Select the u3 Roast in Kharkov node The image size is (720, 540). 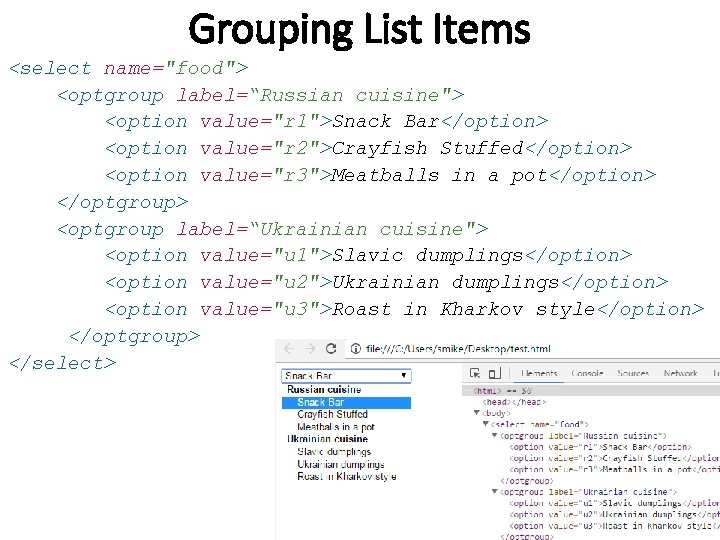(x=614, y=526)
